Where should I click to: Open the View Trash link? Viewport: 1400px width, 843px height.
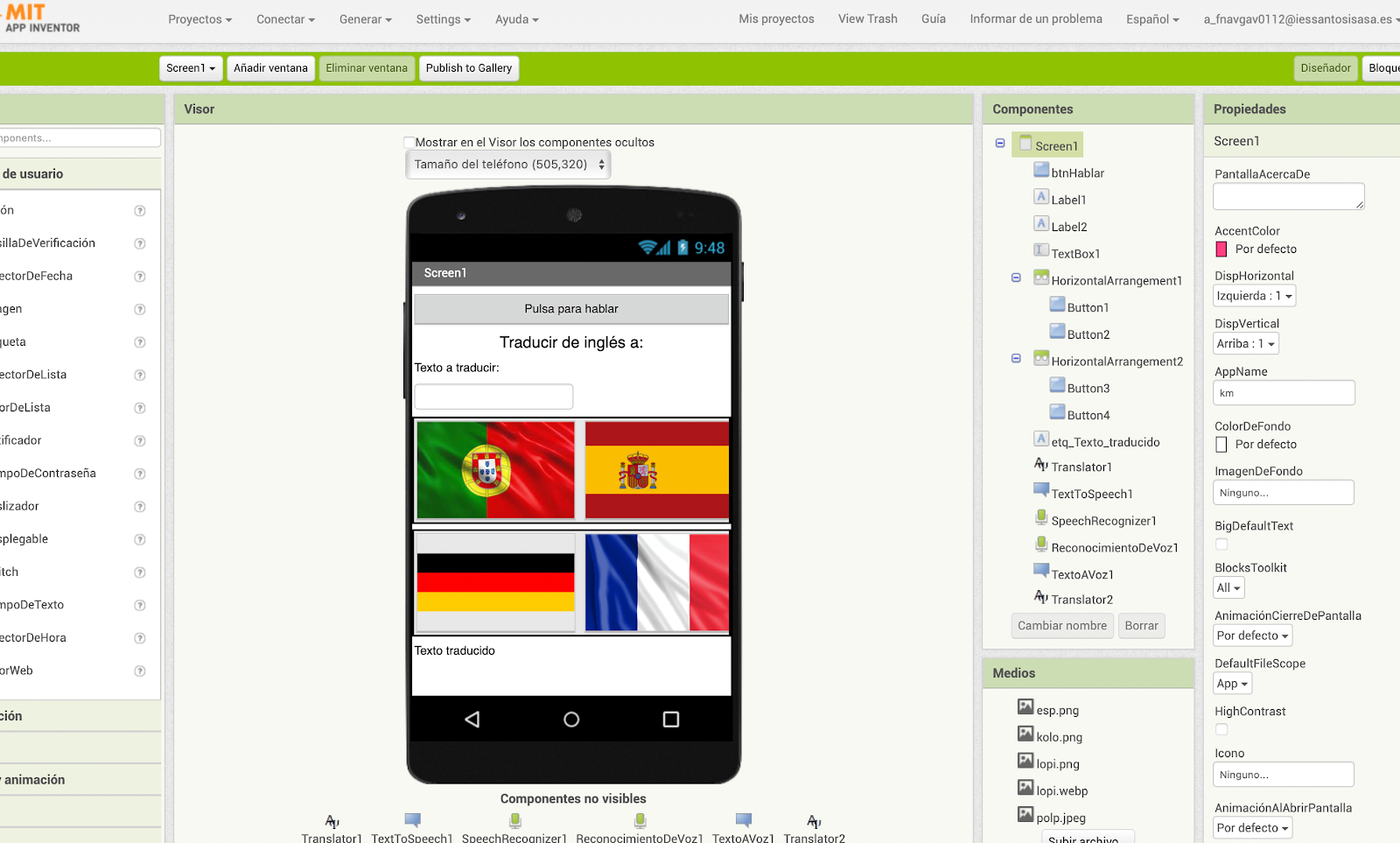(868, 19)
